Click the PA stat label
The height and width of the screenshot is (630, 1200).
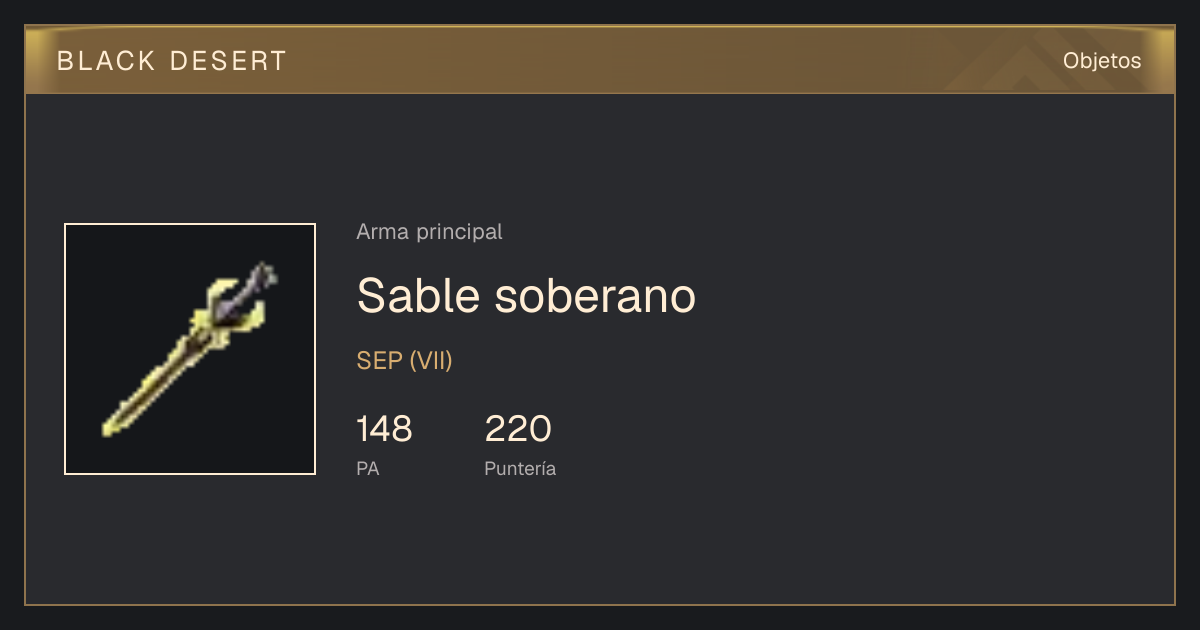(368, 468)
